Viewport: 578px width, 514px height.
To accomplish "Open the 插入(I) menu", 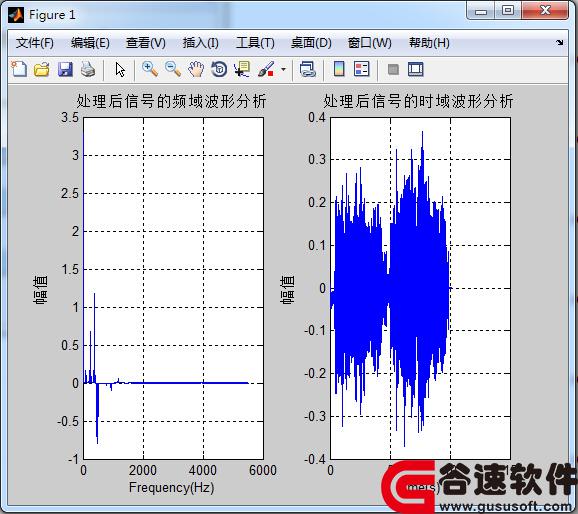I will click(x=201, y=43).
